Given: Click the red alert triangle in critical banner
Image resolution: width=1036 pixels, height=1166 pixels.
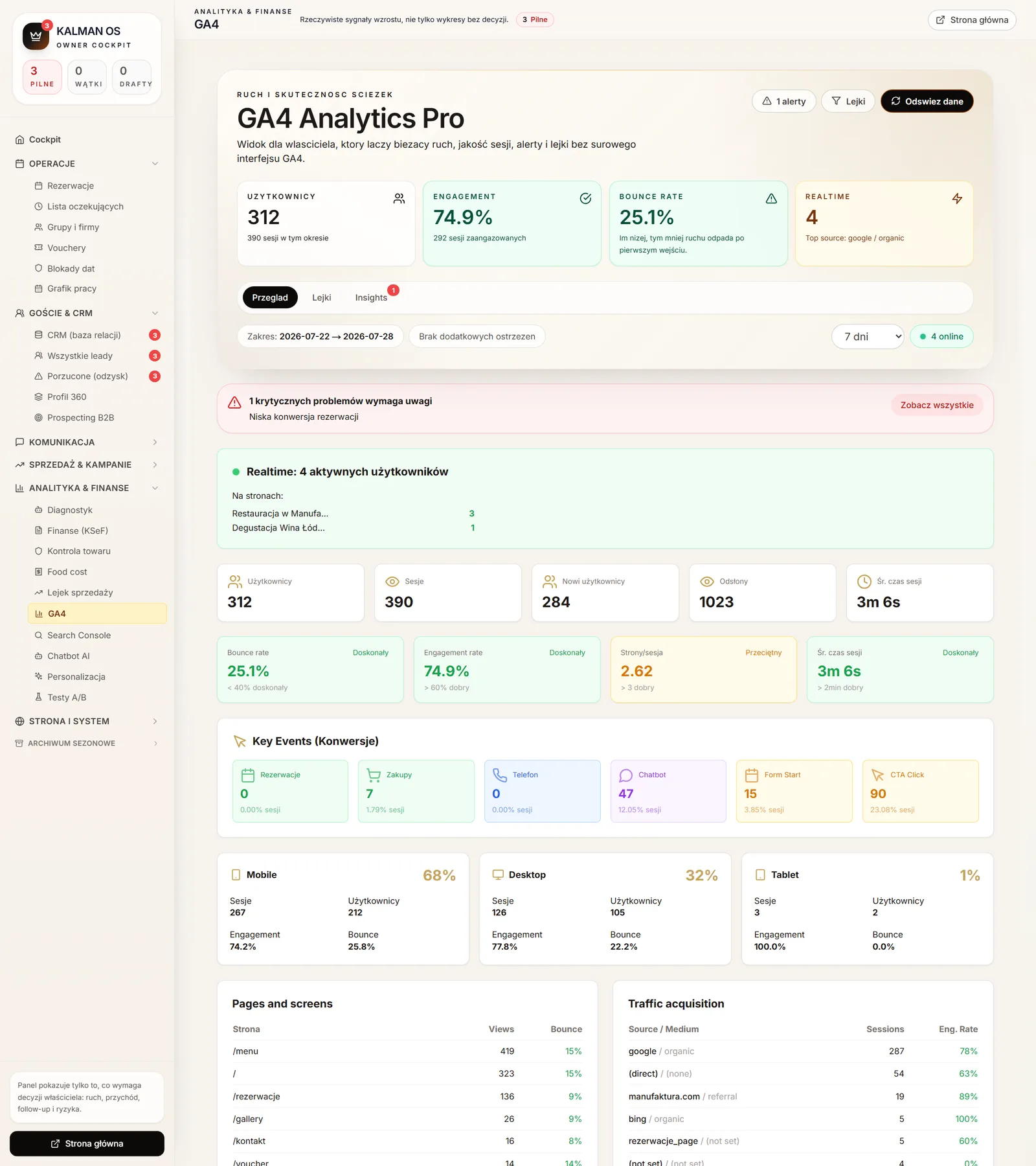Looking at the screenshot, I should [235, 403].
